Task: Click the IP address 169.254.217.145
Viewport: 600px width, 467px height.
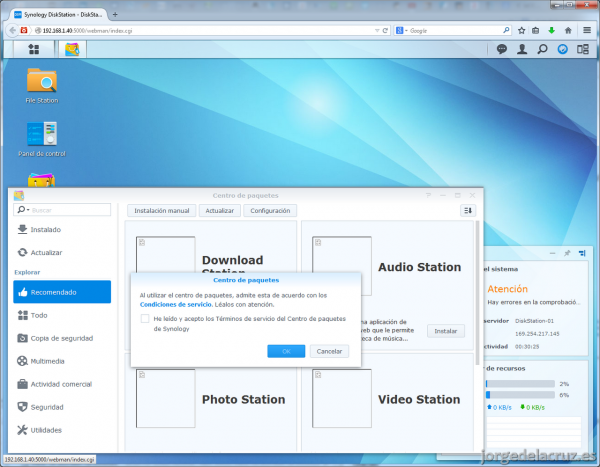Action: pos(537,334)
